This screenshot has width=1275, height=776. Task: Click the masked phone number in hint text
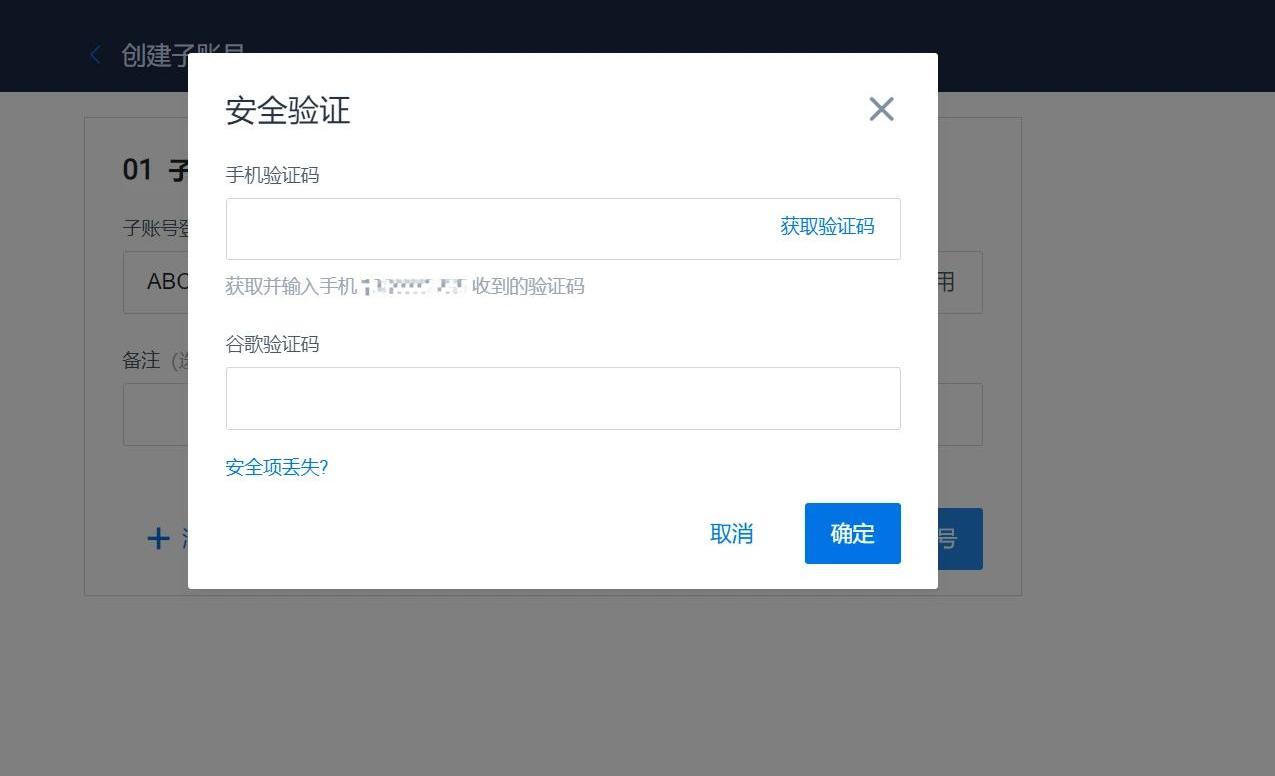(x=414, y=287)
